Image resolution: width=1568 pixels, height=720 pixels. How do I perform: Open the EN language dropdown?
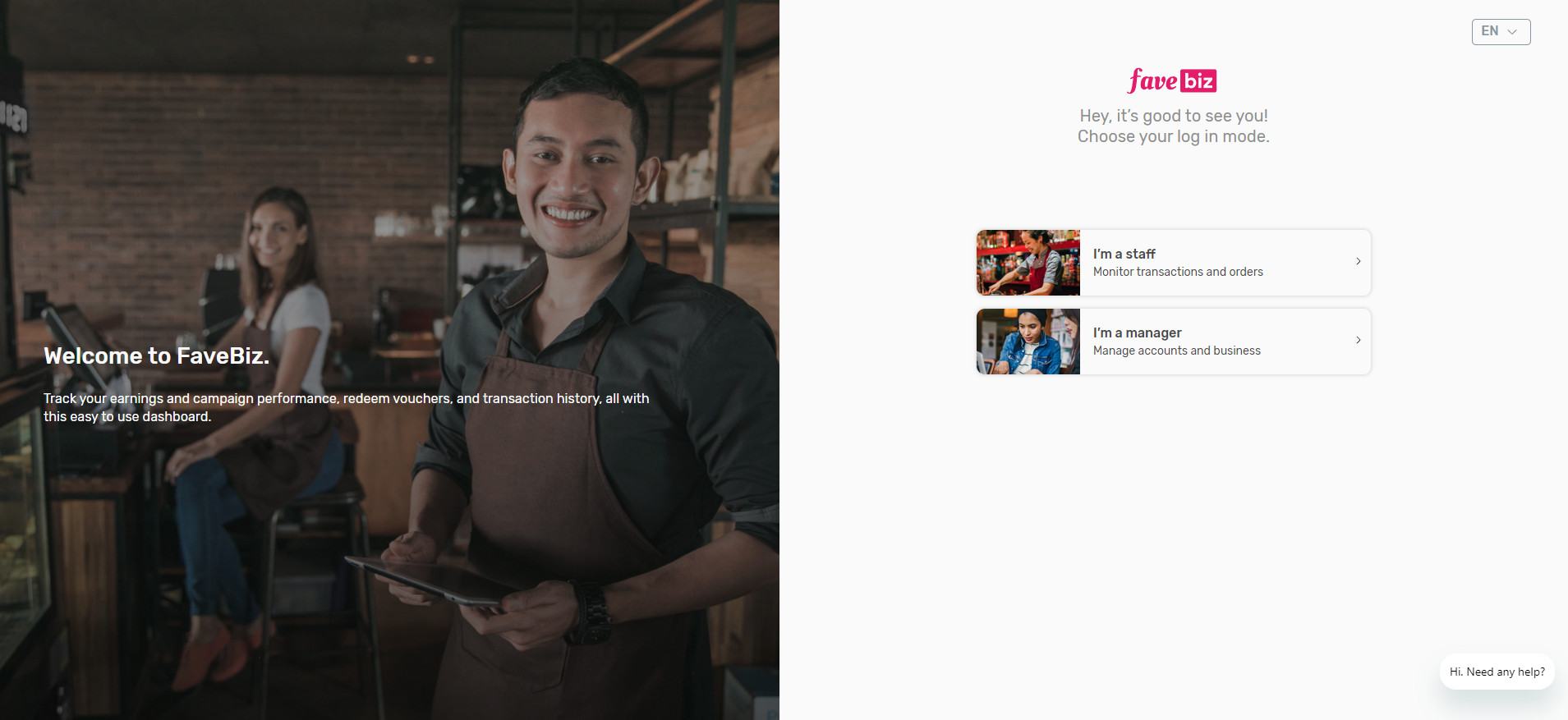pyautogui.click(x=1501, y=32)
